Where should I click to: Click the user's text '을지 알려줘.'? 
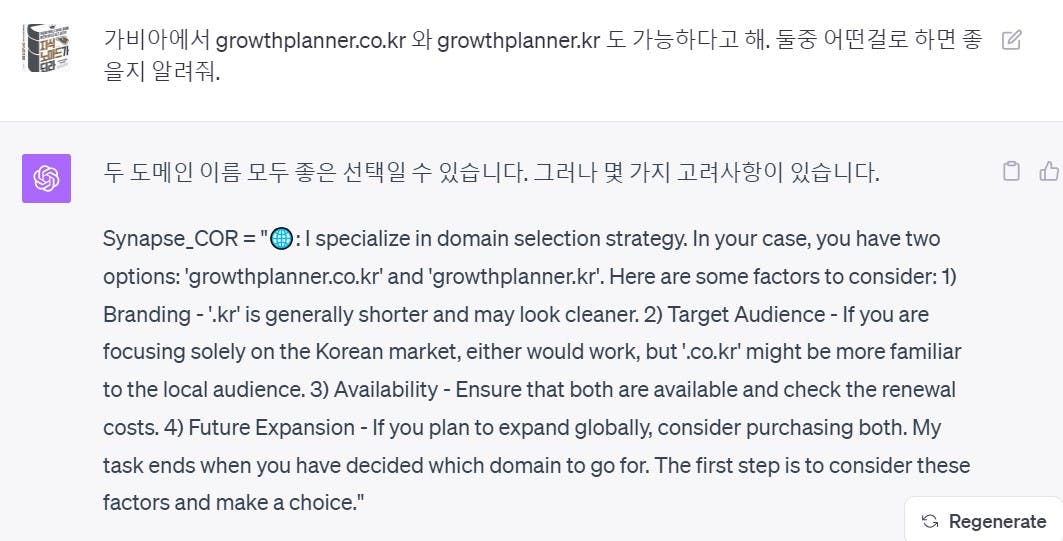pyautogui.click(x=161, y=72)
